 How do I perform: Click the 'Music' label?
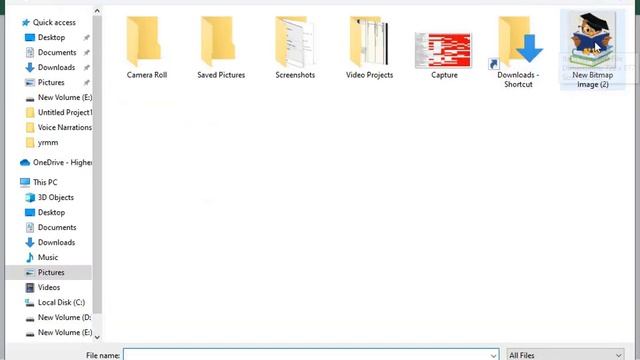pos(48,258)
